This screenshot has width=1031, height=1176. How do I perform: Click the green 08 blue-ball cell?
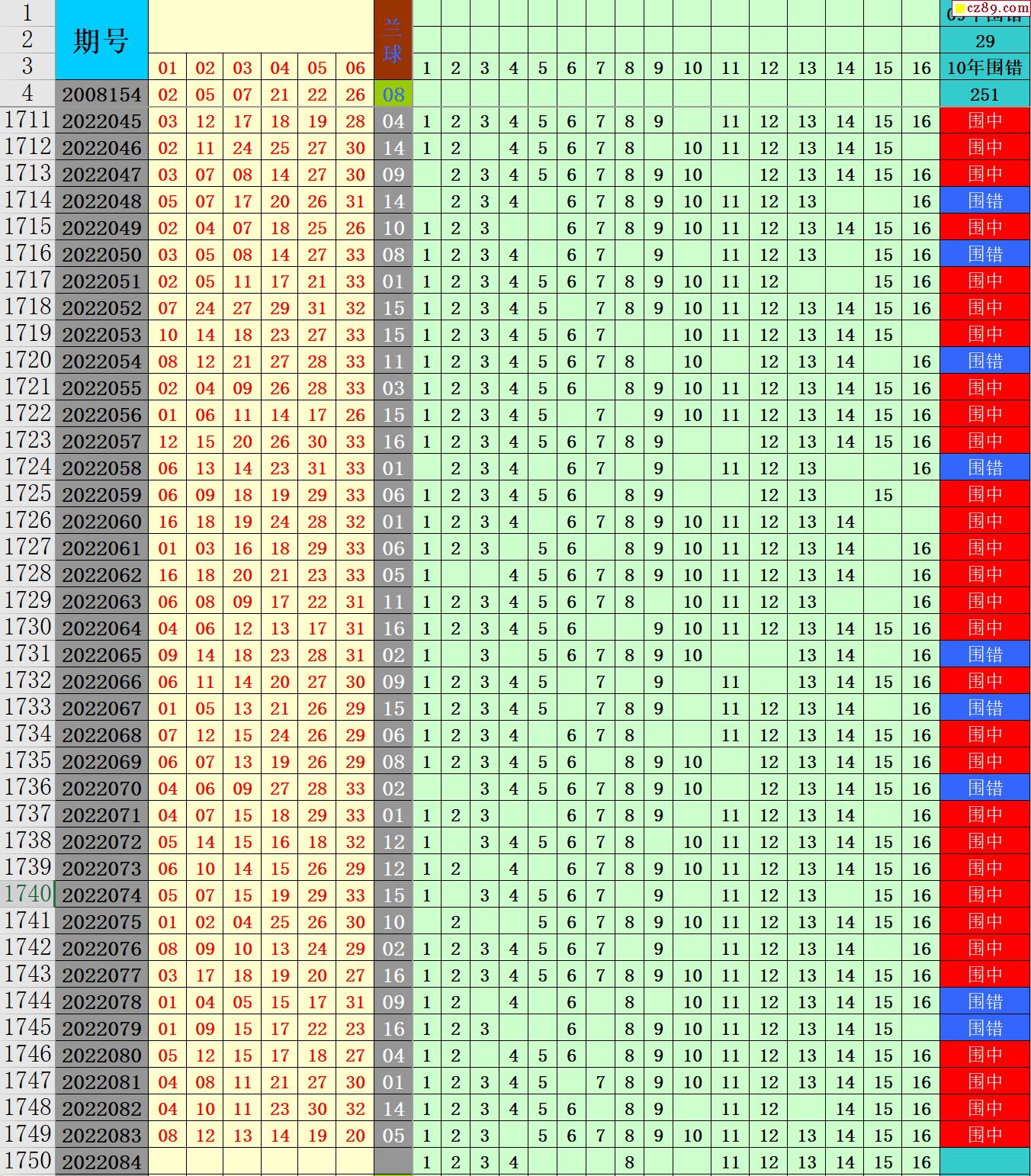(x=393, y=95)
